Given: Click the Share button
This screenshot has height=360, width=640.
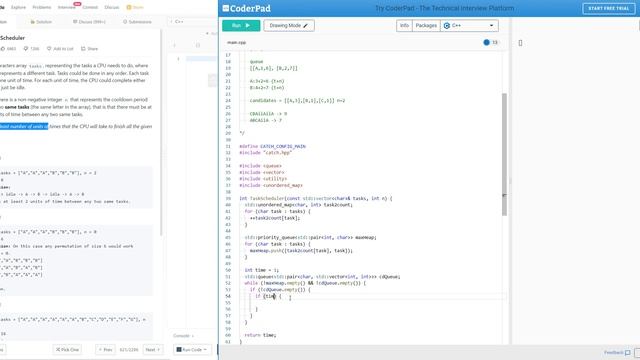Looking at the screenshot, I should tap(89, 49).
